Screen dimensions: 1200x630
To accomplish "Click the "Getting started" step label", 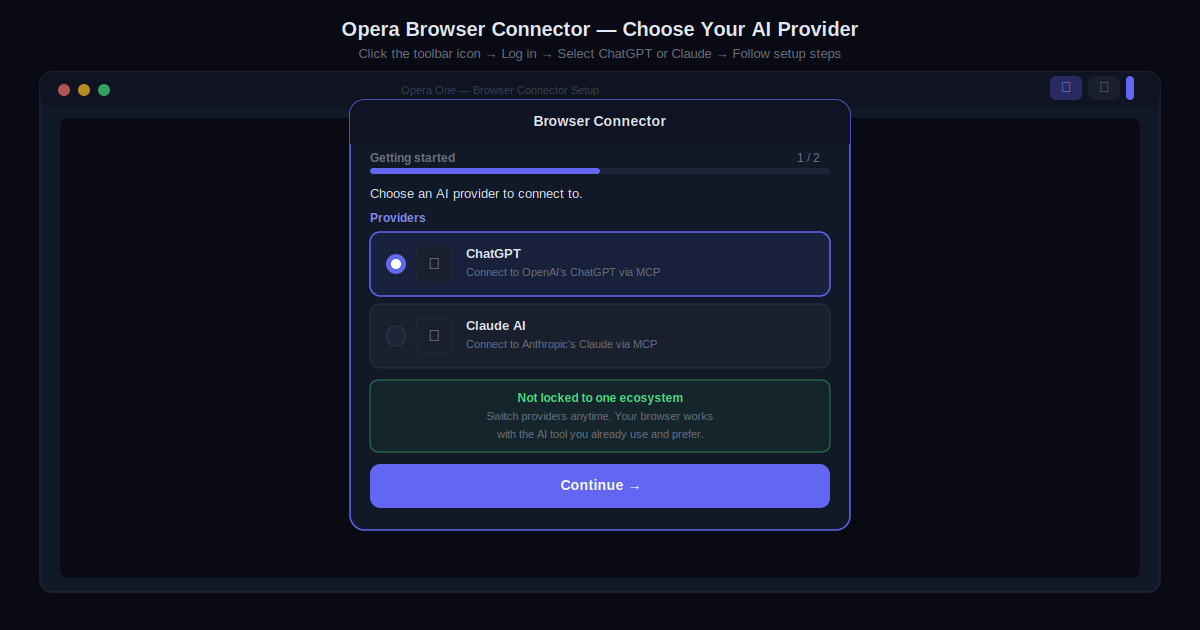I will (x=412, y=158).
